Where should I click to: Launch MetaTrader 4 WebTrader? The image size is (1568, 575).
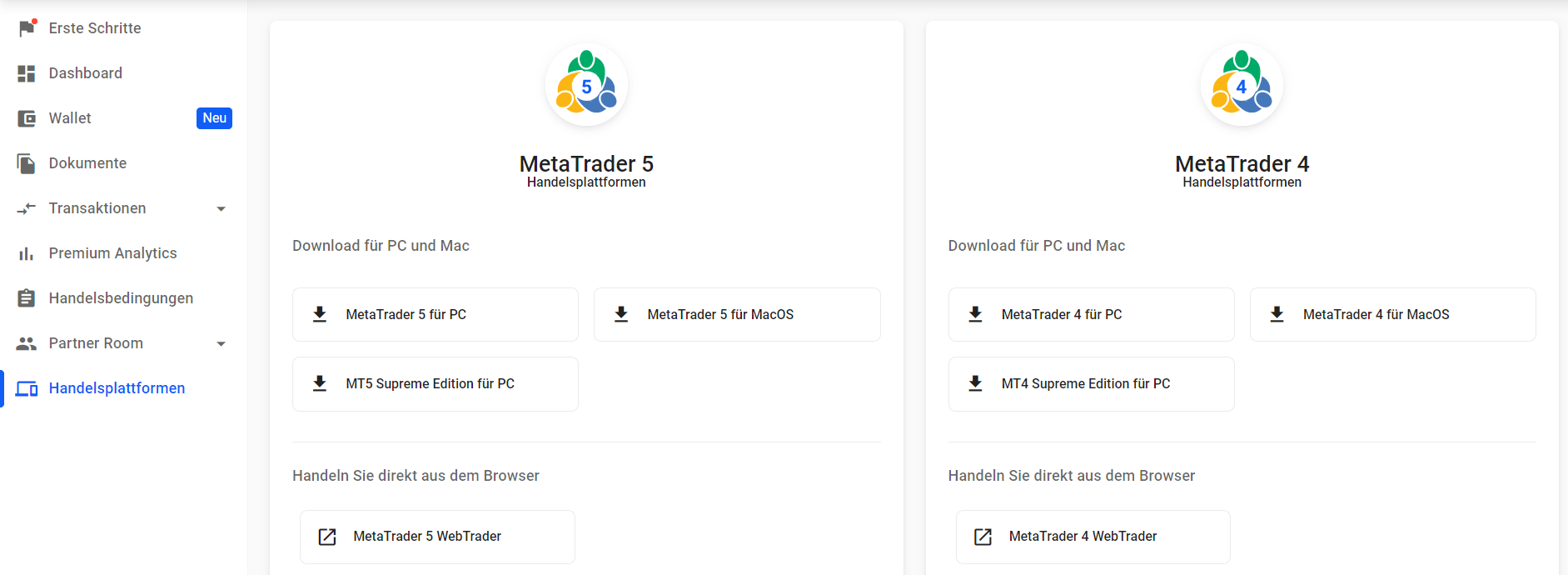[1093, 537]
